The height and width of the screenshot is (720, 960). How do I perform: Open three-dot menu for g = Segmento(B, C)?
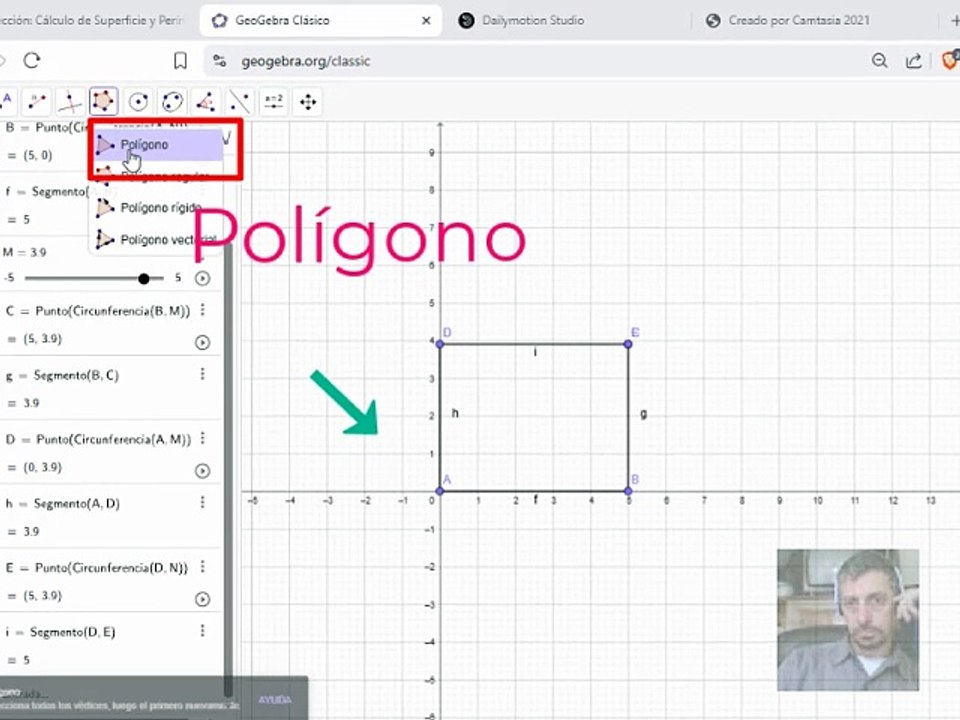(203, 374)
